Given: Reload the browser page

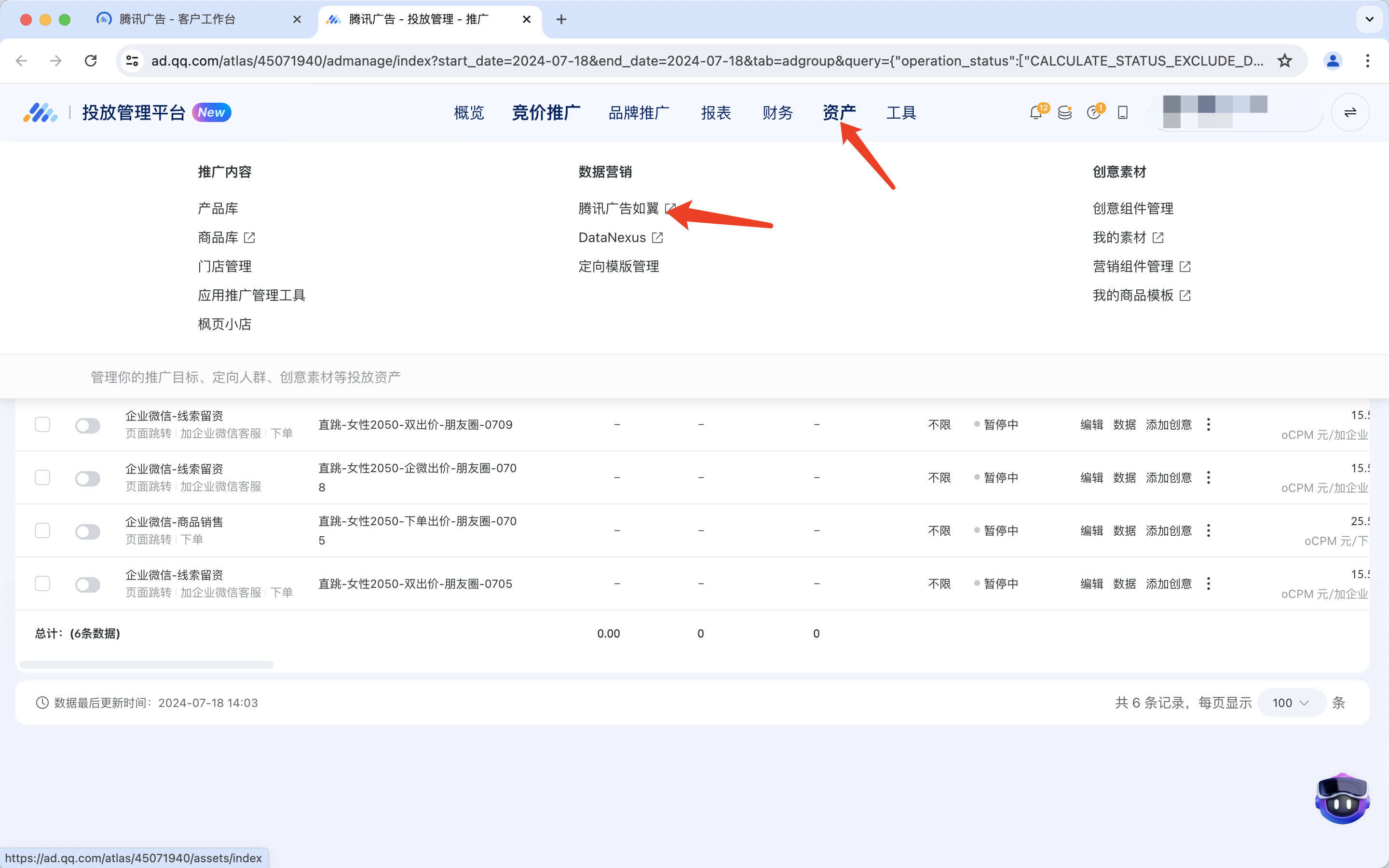Looking at the screenshot, I should 91,61.
